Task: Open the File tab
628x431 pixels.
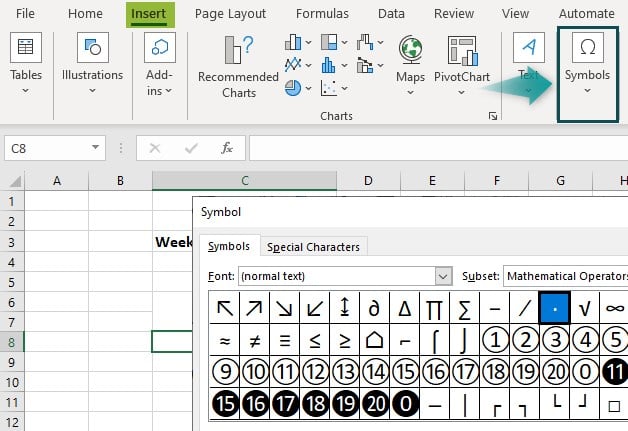Action: [x=25, y=14]
